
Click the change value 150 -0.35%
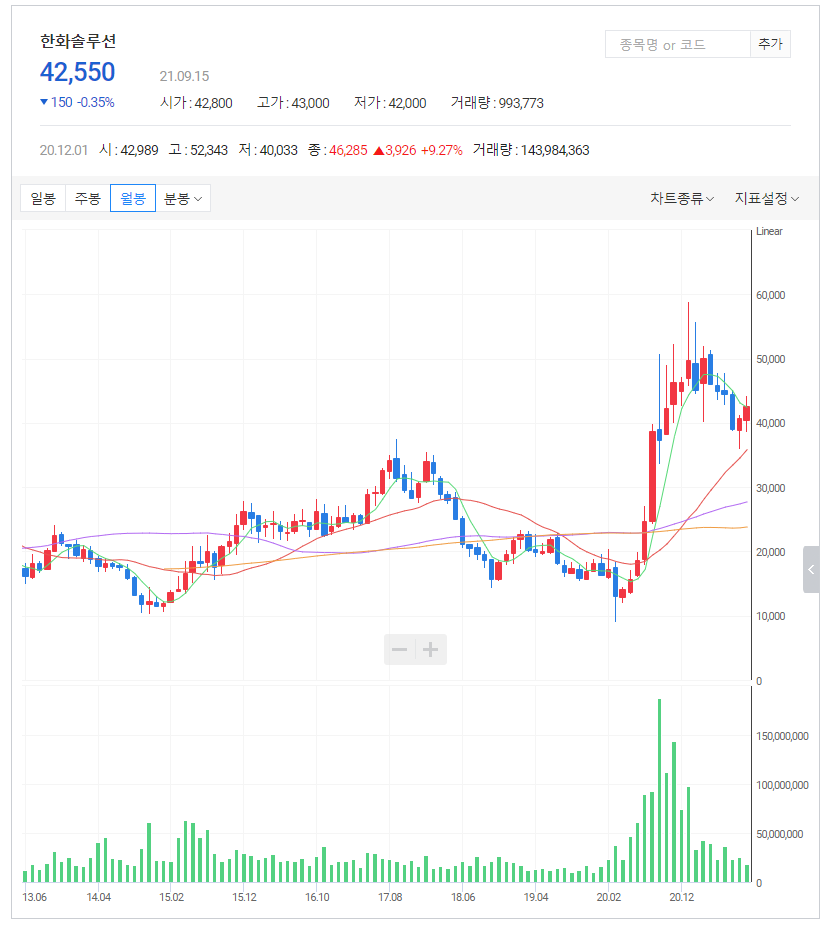pyautogui.click(x=77, y=102)
